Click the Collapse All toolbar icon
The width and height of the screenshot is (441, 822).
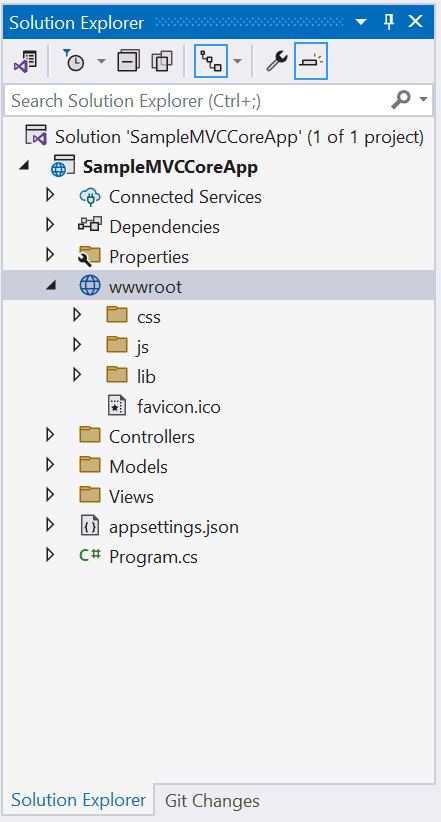[x=128, y=61]
